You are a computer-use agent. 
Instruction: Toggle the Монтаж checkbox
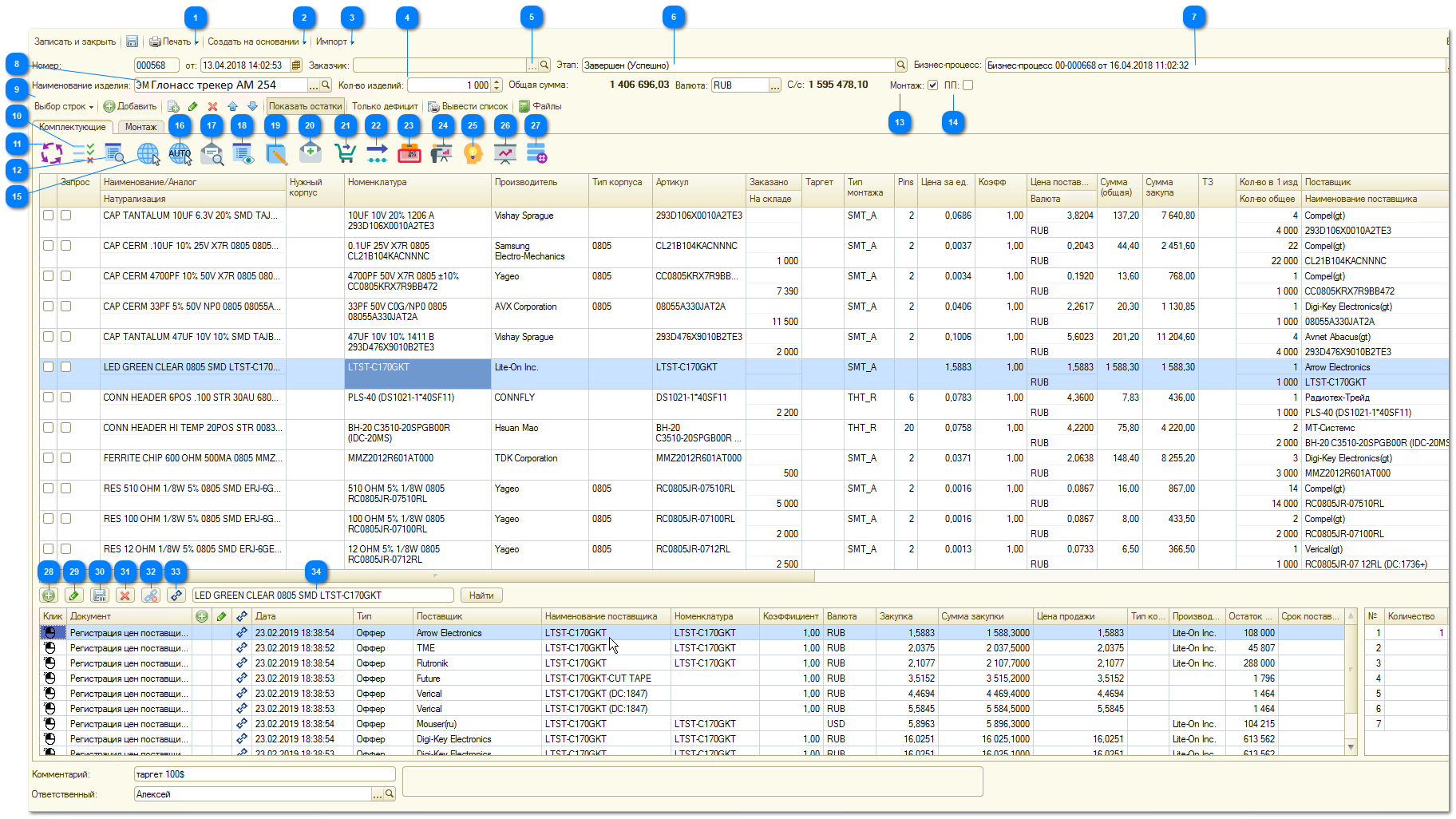click(932, 85)
